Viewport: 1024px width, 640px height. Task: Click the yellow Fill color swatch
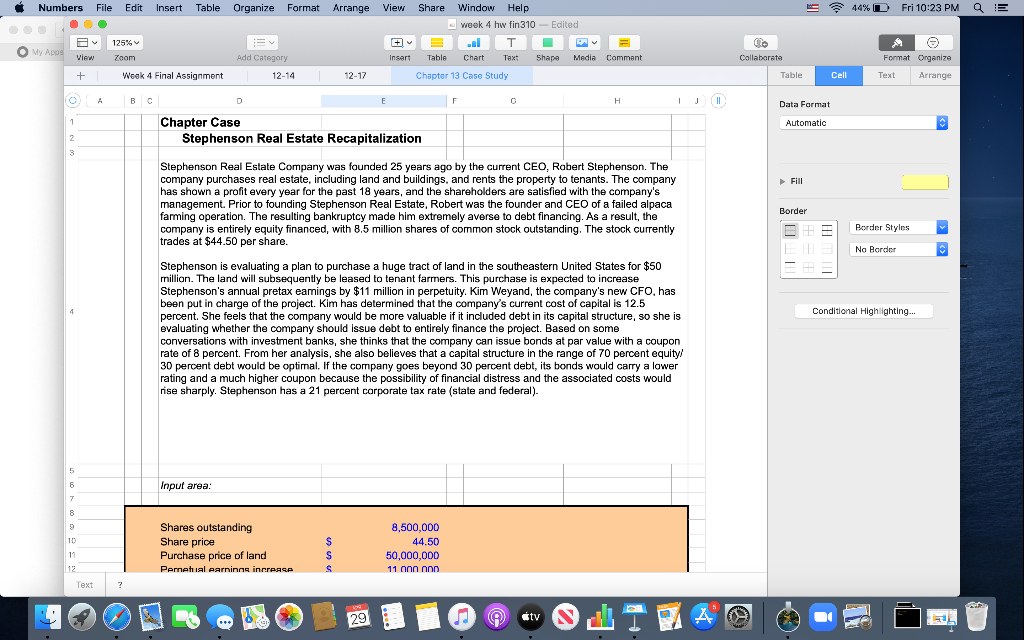tap(924, 182)
